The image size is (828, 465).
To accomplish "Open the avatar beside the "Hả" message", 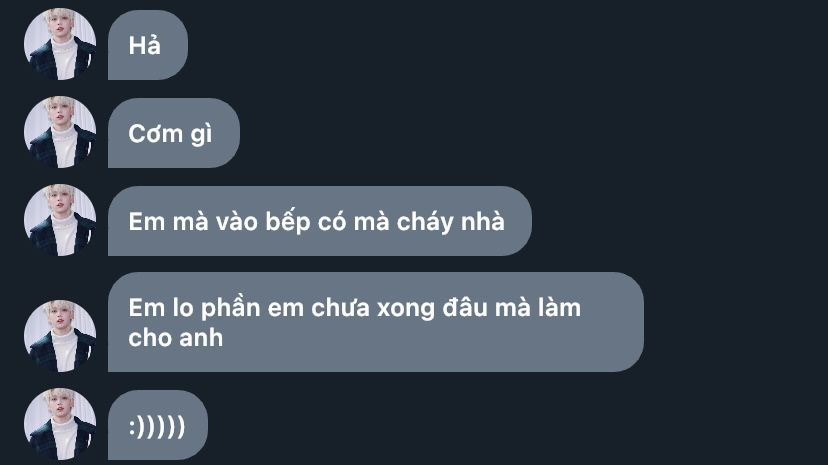I will click(x=60, y=44).
